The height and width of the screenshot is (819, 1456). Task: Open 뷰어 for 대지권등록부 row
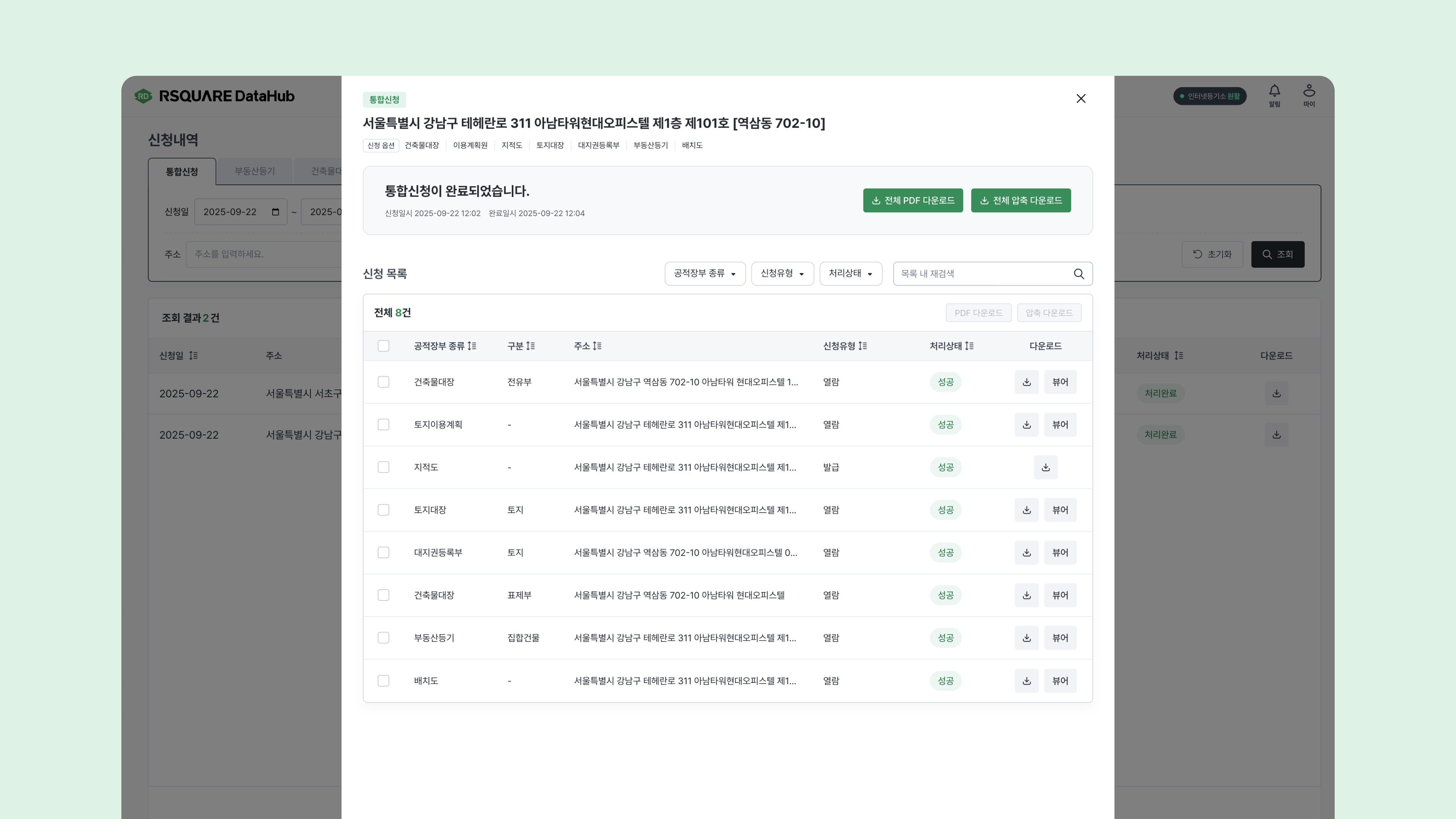[1059, 553]
